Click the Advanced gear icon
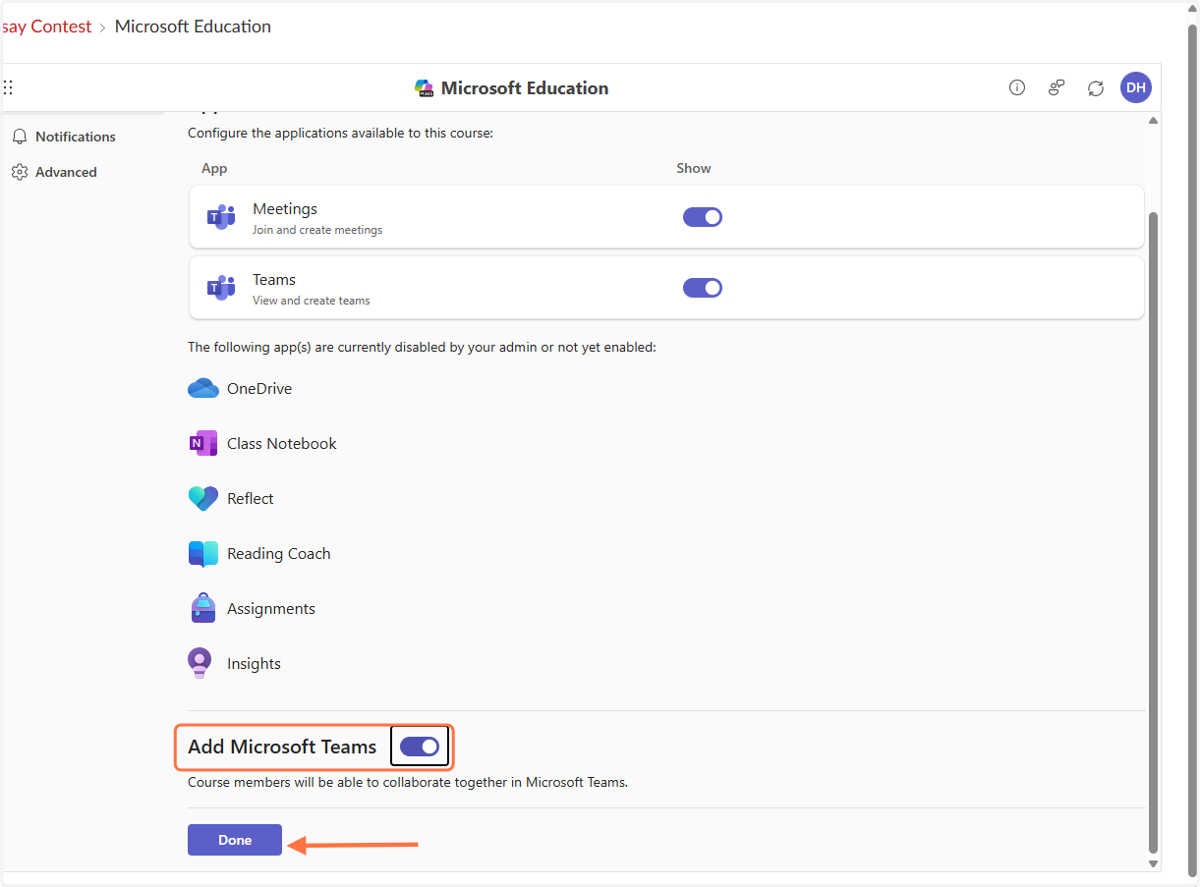 point(19,172)
